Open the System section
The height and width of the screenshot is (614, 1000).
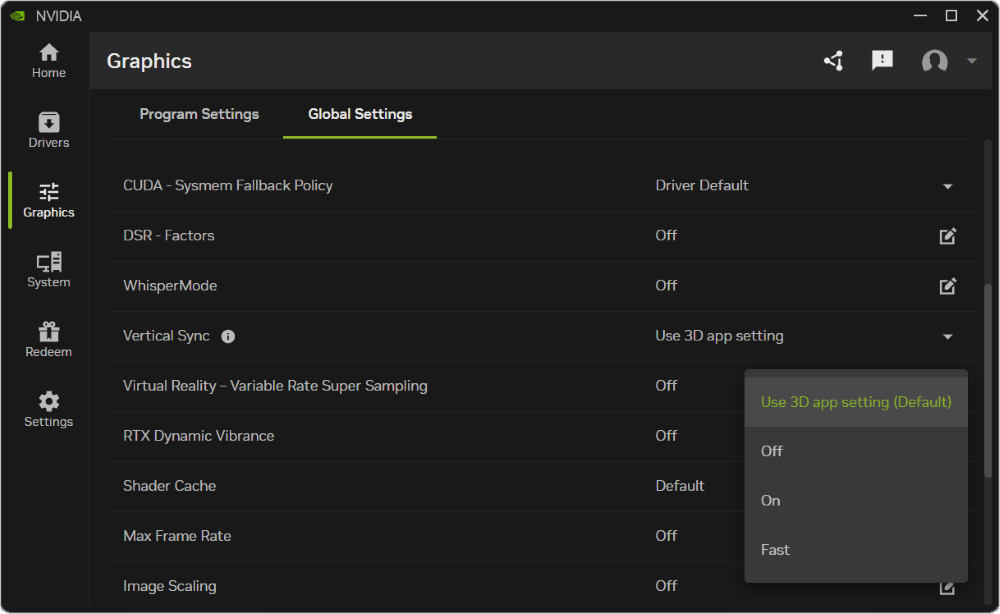(48, 270)
